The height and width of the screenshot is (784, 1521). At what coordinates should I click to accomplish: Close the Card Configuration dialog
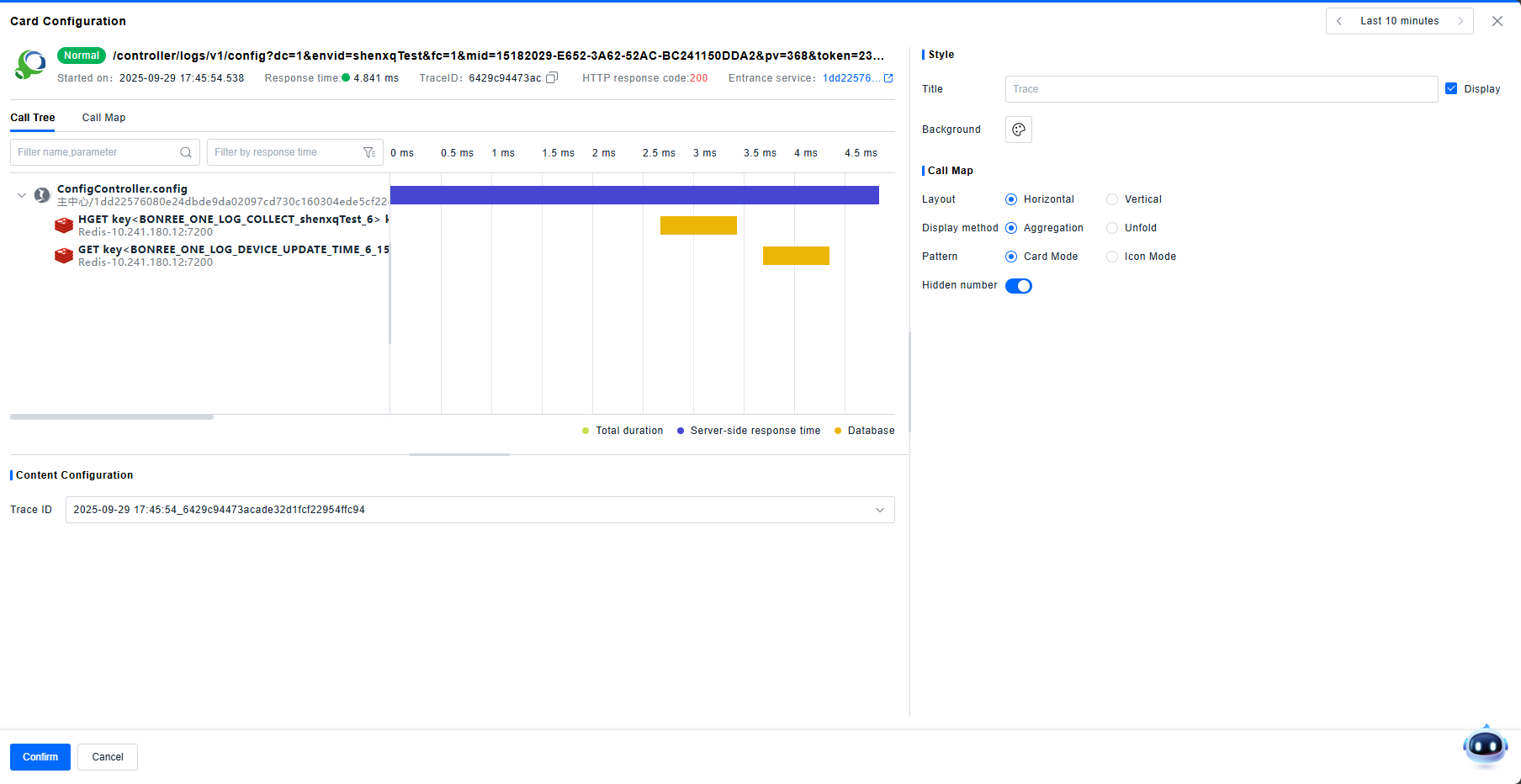click(1497, 21)
